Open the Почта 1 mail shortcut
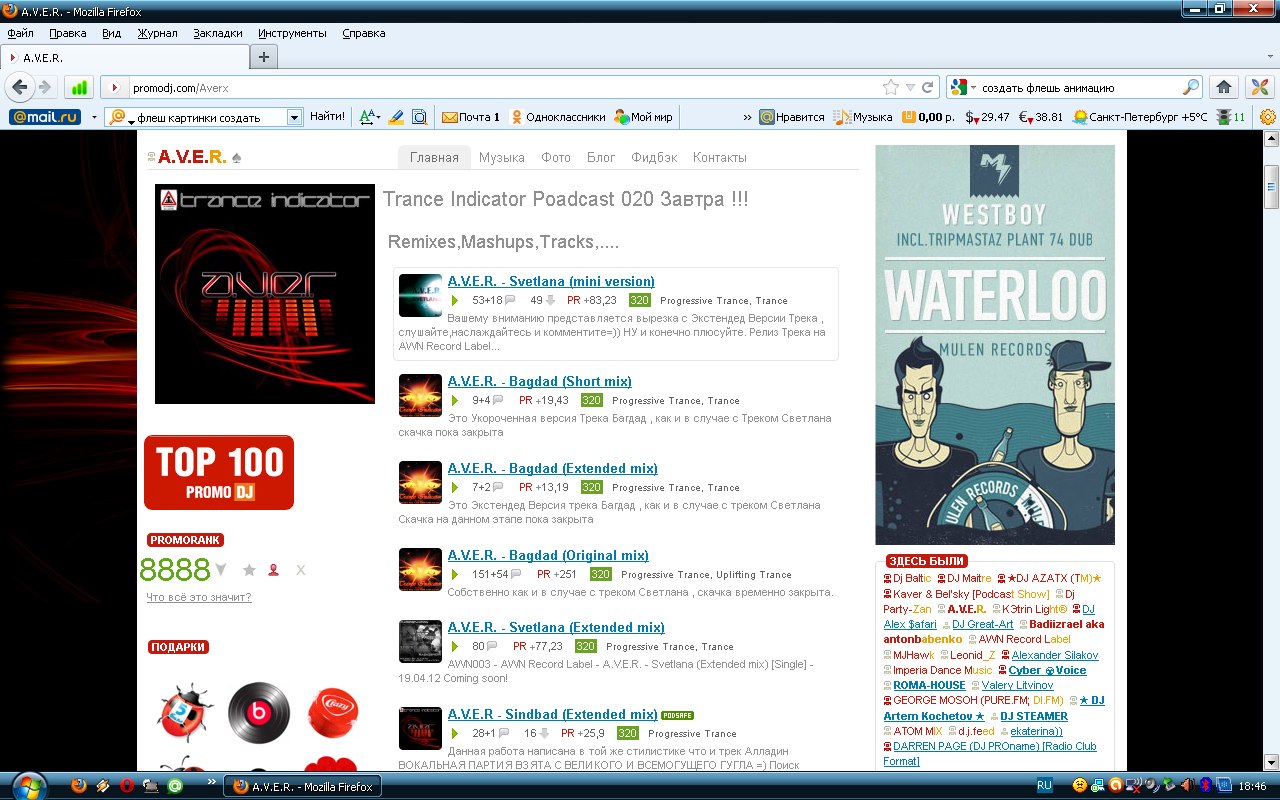Image resolution: width=1280 pixels, height=800 pixels. (471, 117)
